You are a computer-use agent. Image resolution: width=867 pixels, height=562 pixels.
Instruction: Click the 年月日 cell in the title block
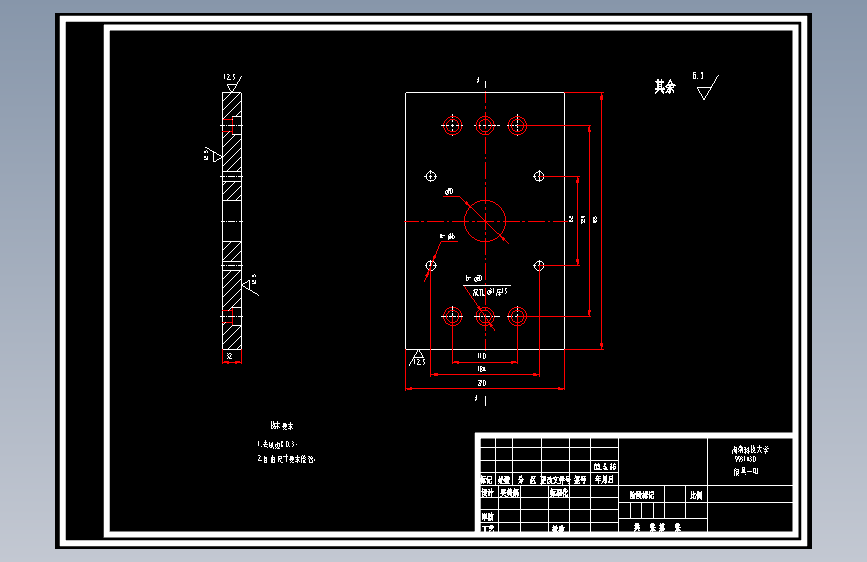[604, 479]
